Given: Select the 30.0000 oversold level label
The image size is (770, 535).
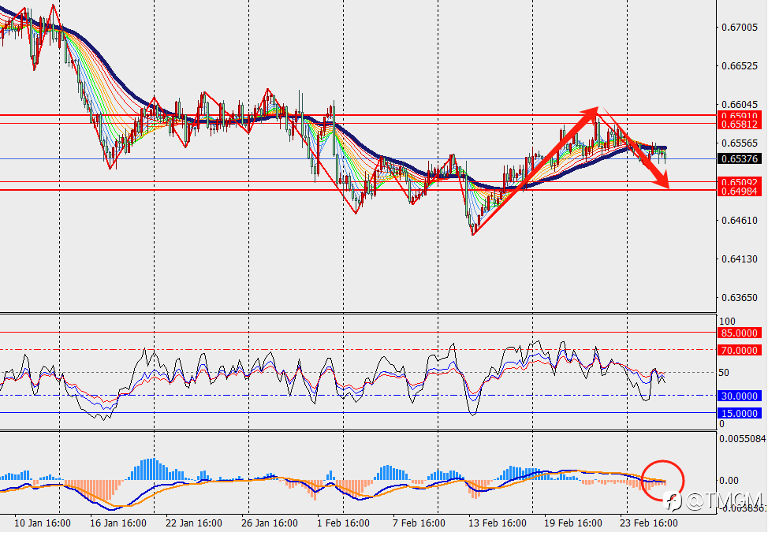Looking at the screenshot, I should (x=740, y=396).
